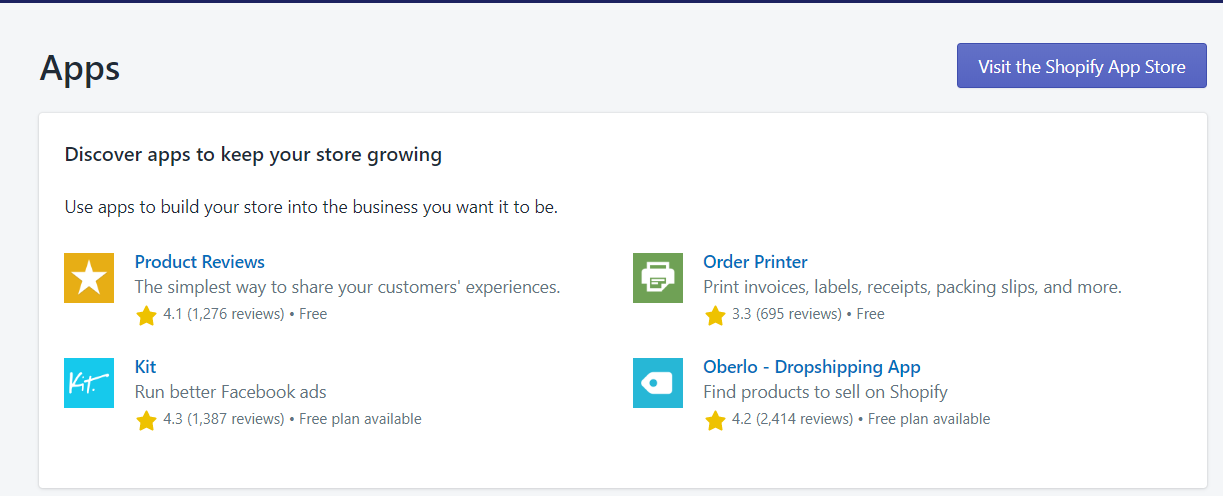
Task: Click 'The simplest way to share' description
Action: tap(347, 287)
